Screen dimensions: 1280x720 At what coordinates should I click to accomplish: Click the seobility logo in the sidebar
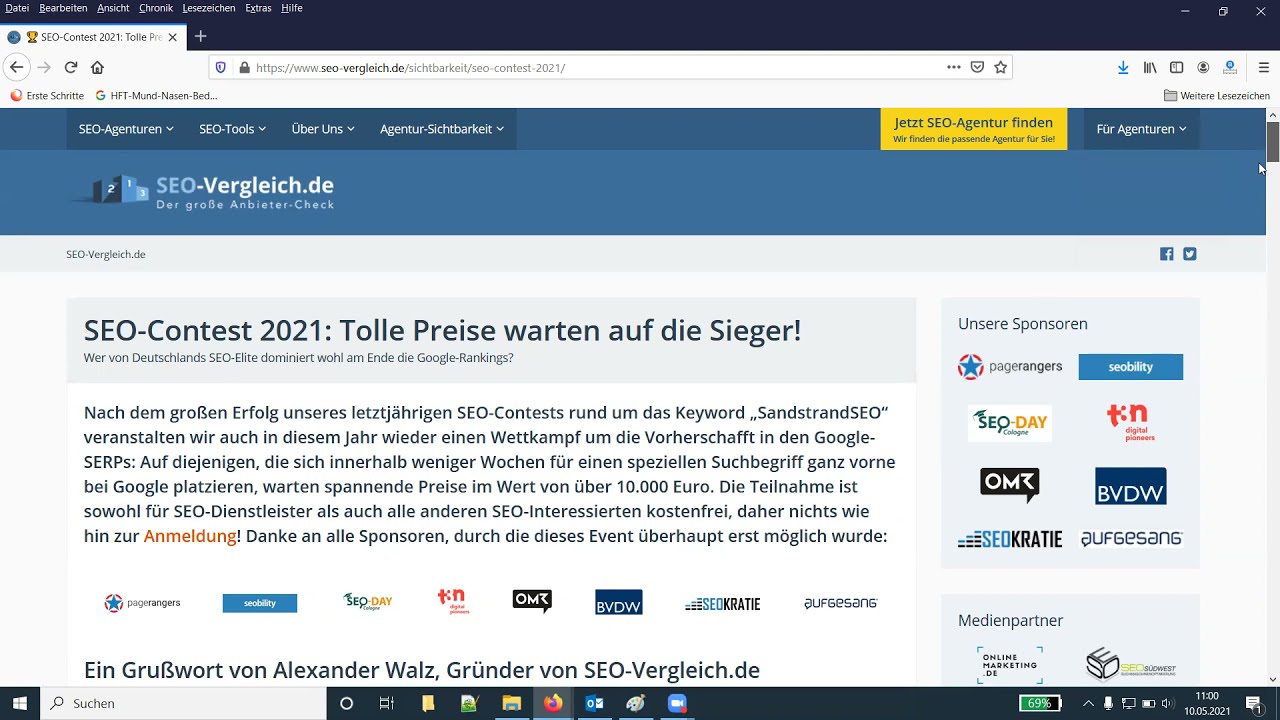pos(1130,367)
